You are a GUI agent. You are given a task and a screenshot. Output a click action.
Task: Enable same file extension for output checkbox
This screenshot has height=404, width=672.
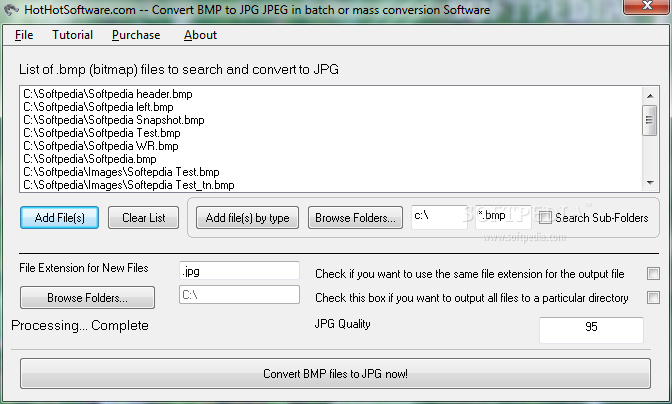(x=653, y=273)
